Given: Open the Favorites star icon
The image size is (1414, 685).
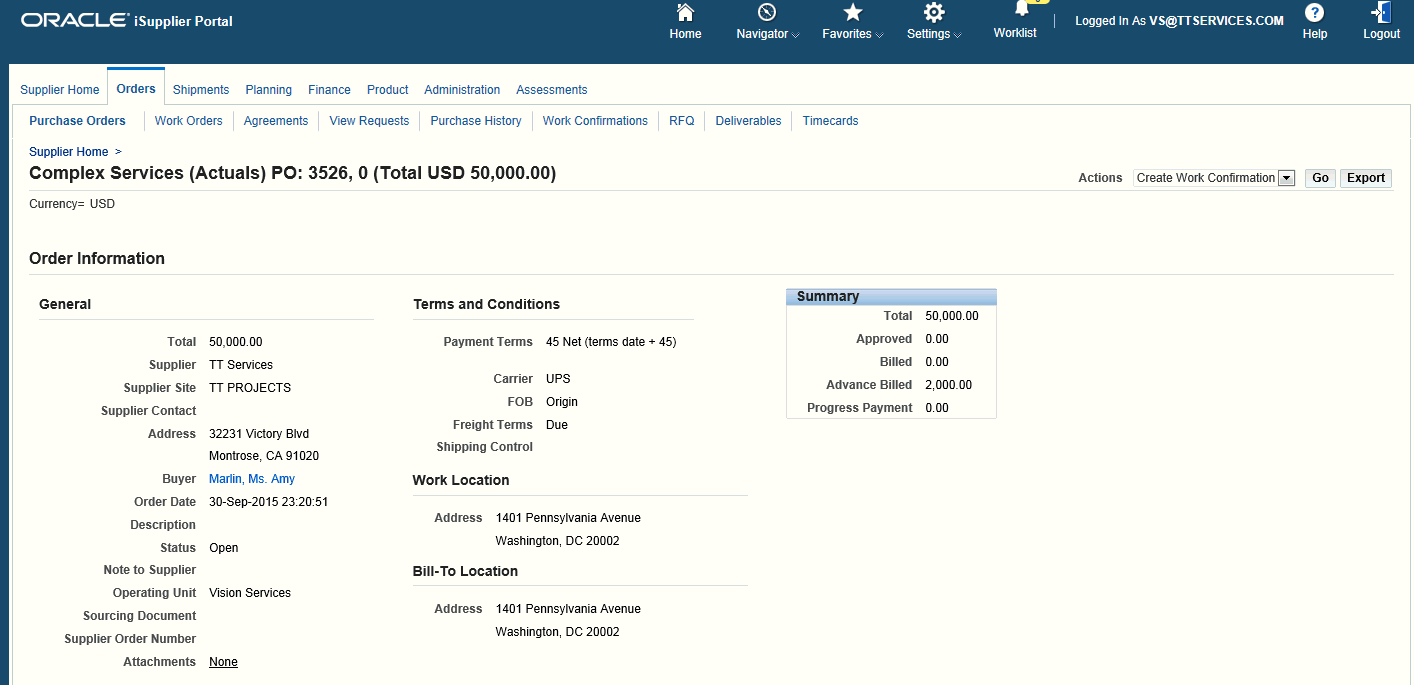Looking at the screenshot, I should 853,13.
